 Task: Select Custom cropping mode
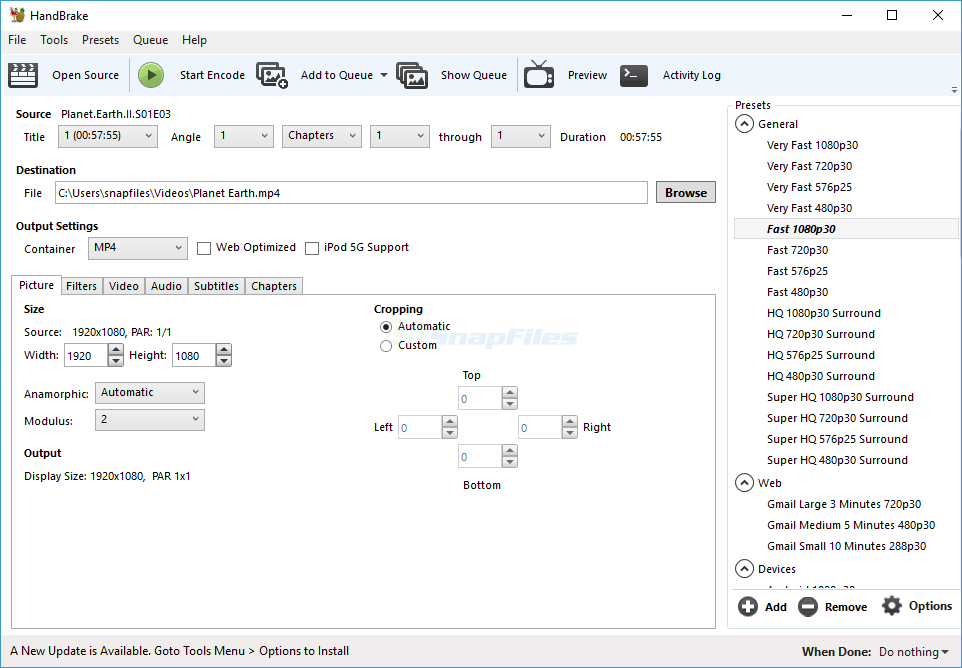pyautogui.click(x=386, y=345)
